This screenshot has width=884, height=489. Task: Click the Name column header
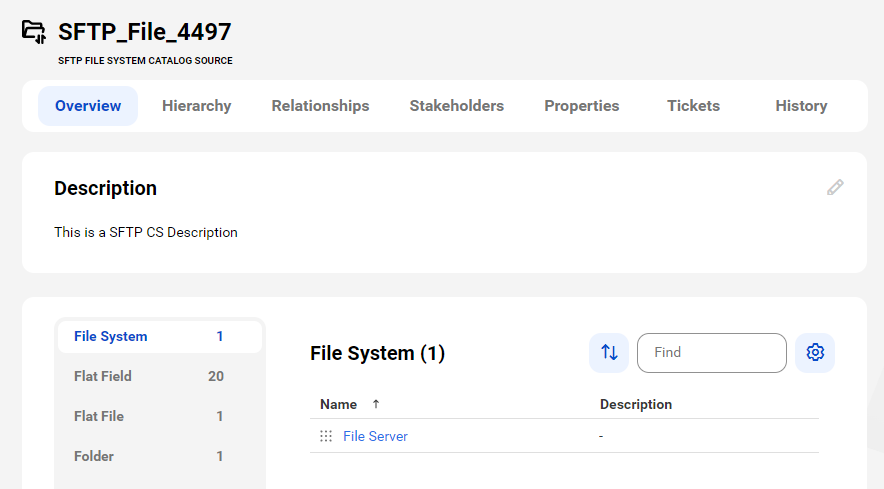338,404
